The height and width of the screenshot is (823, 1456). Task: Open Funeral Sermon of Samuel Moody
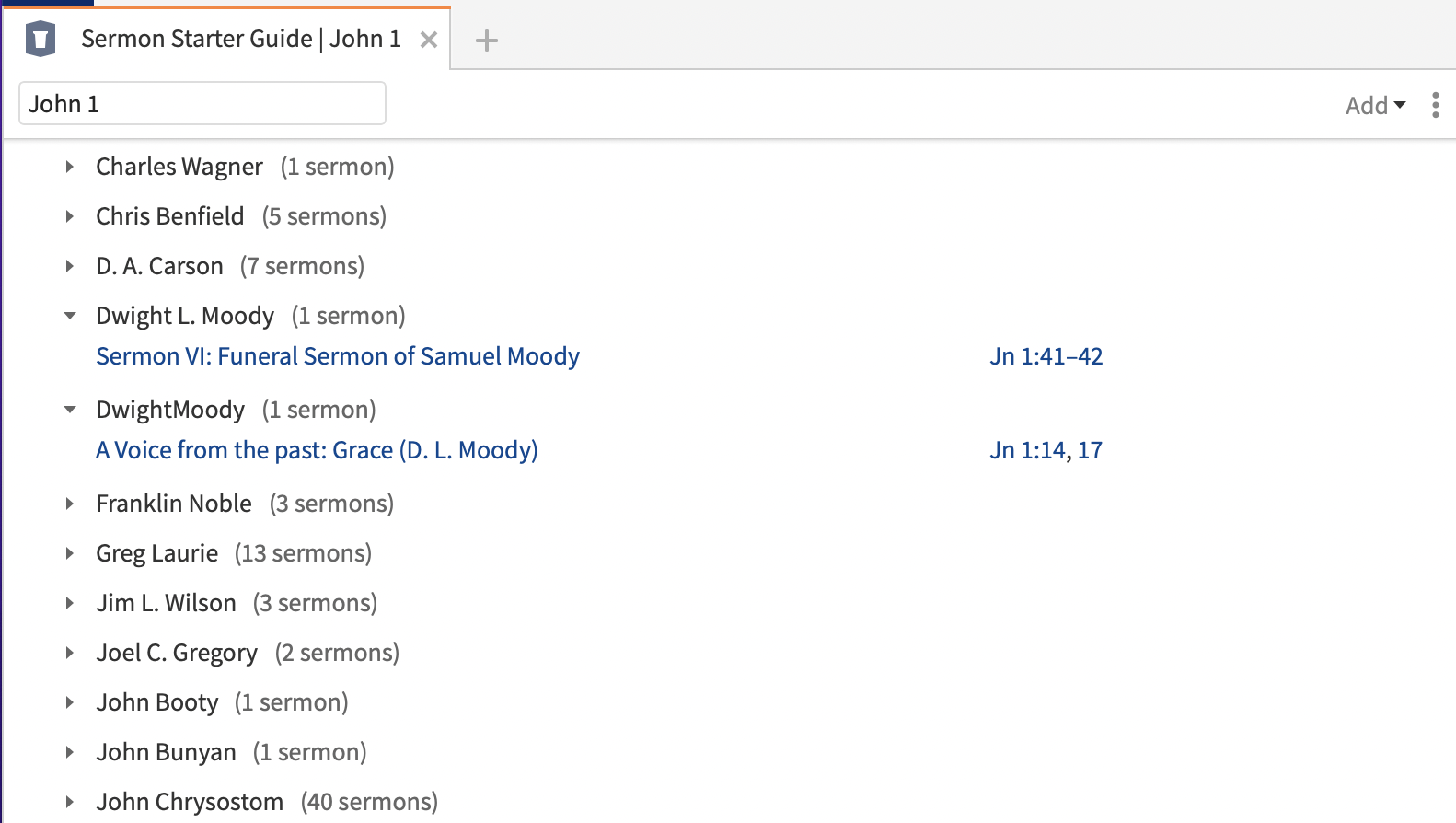point(338,356)
